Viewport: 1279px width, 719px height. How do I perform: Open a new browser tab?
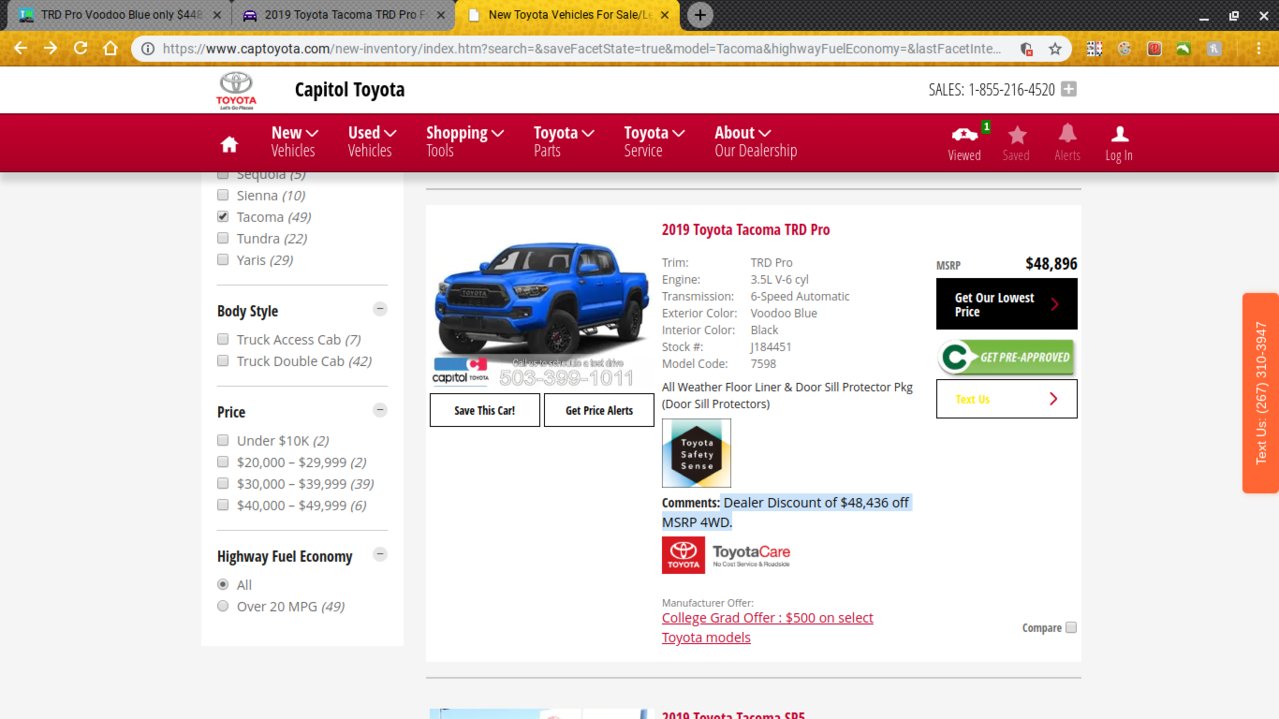tap(701, 15)
